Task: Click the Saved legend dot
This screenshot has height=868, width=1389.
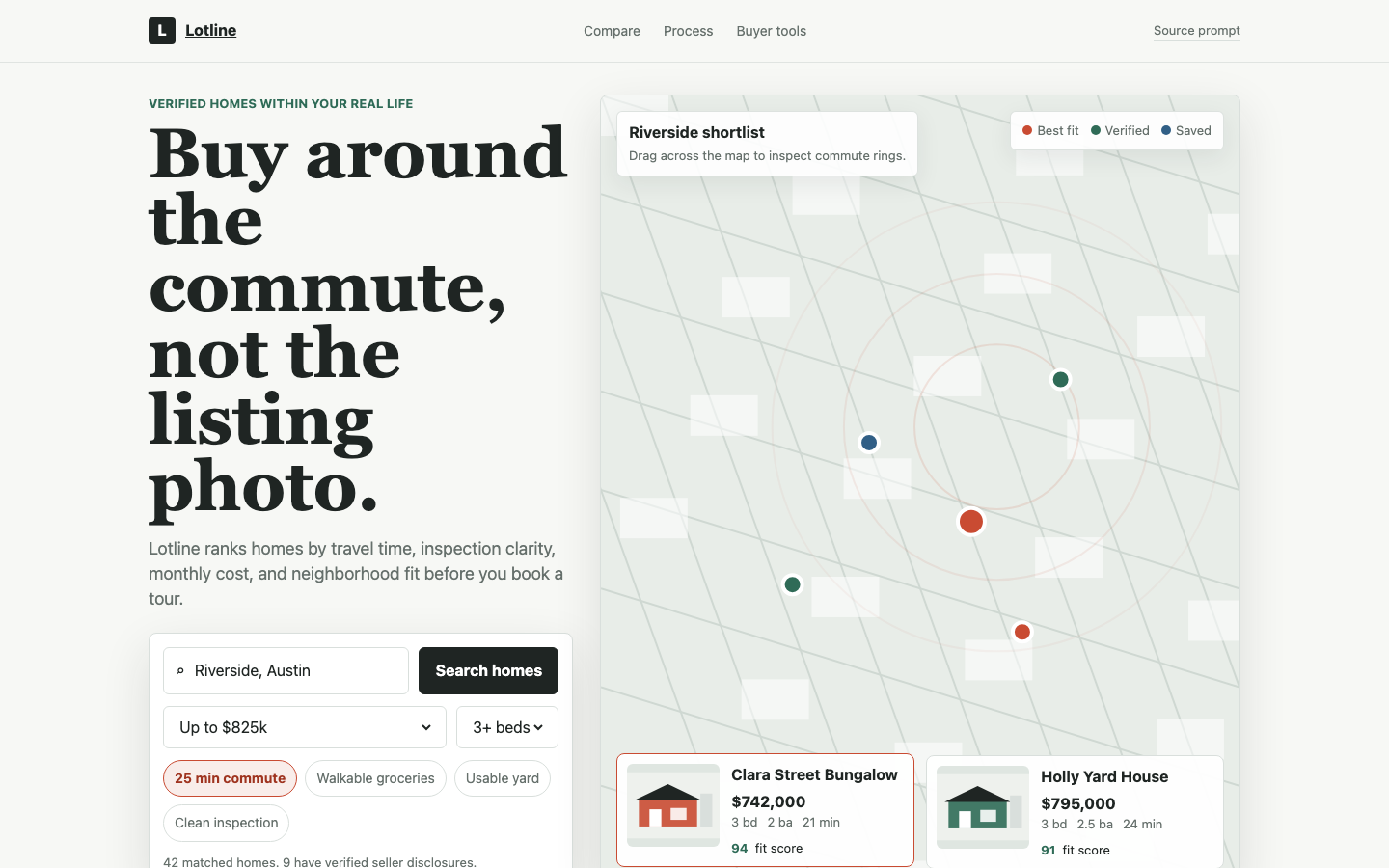Action: [x=1166, y=130]
